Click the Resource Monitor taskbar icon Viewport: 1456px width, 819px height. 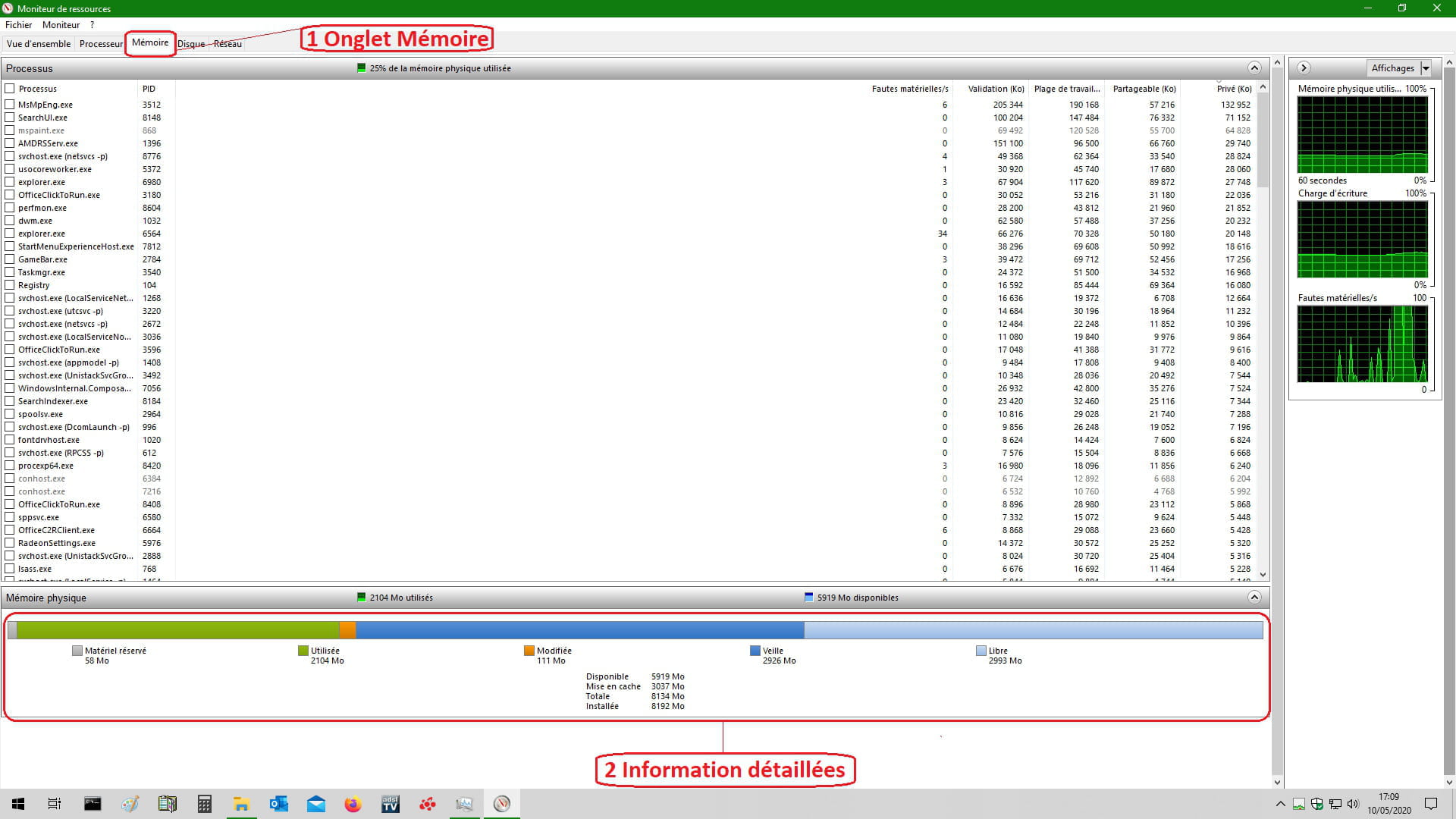point(501,804)
